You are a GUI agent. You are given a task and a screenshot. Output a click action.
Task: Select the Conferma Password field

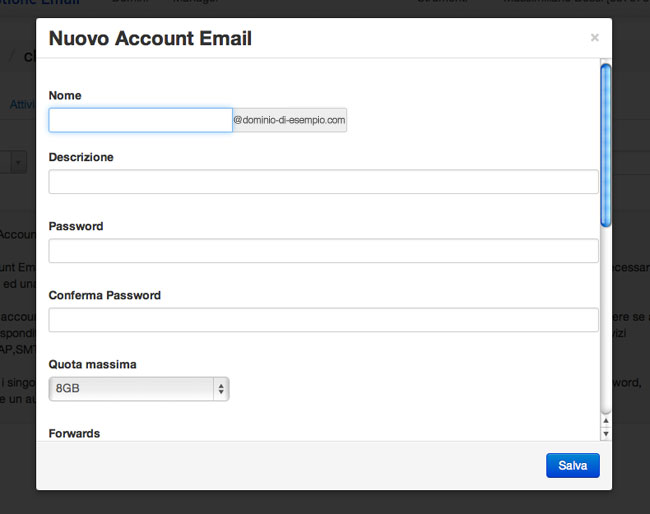[323, 320]
